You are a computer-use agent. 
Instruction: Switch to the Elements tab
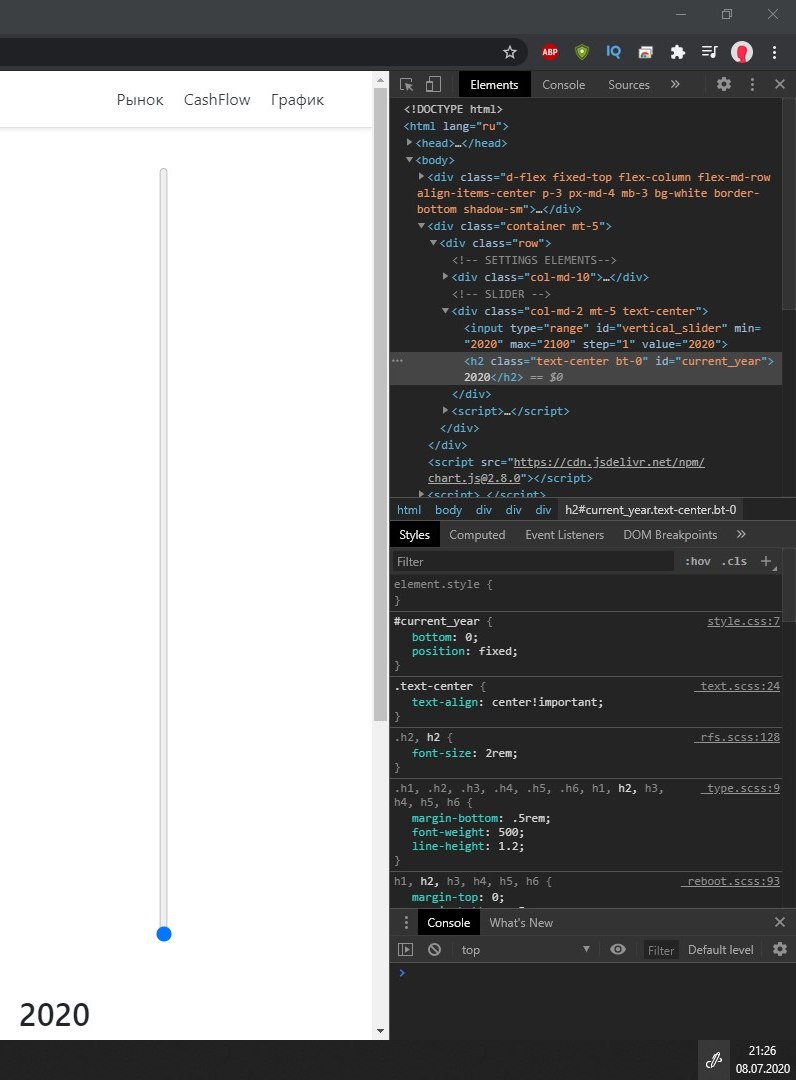click(x=494, y=84)
